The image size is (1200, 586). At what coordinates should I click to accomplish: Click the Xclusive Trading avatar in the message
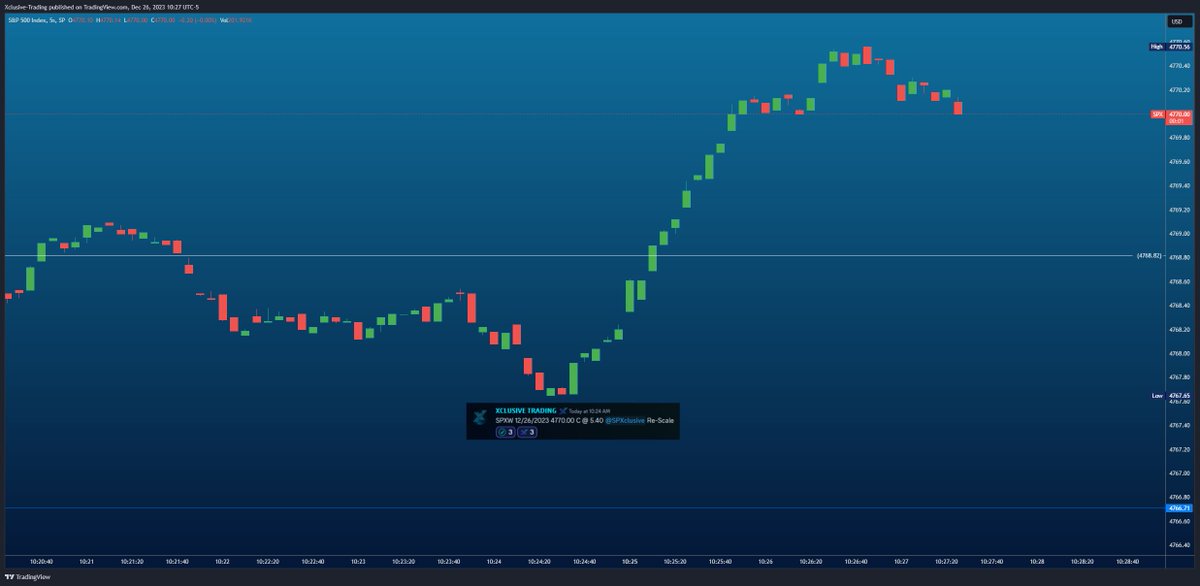coord(481,417)
